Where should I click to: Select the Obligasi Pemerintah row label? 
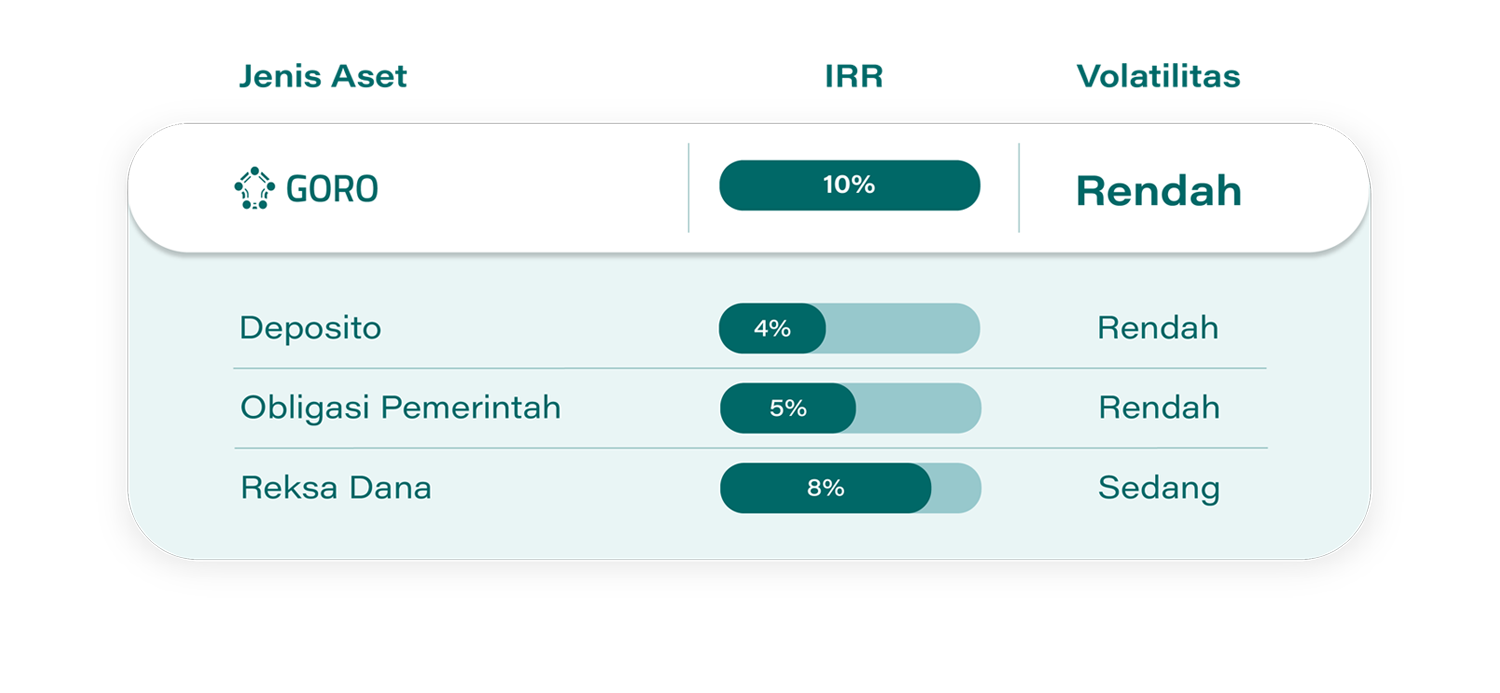(x=400, y=408)
